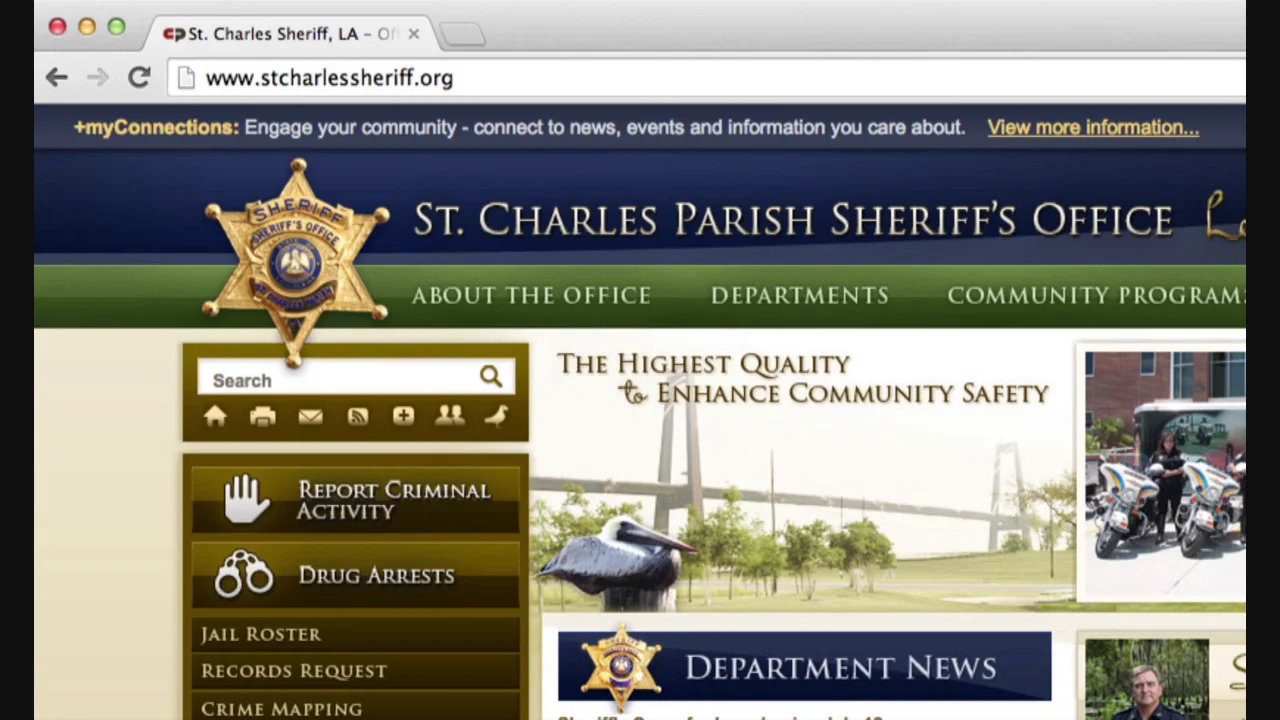This screenshot has height=720, width=1280.
Task: Open the Departments menu
Action: click(800, 296)
